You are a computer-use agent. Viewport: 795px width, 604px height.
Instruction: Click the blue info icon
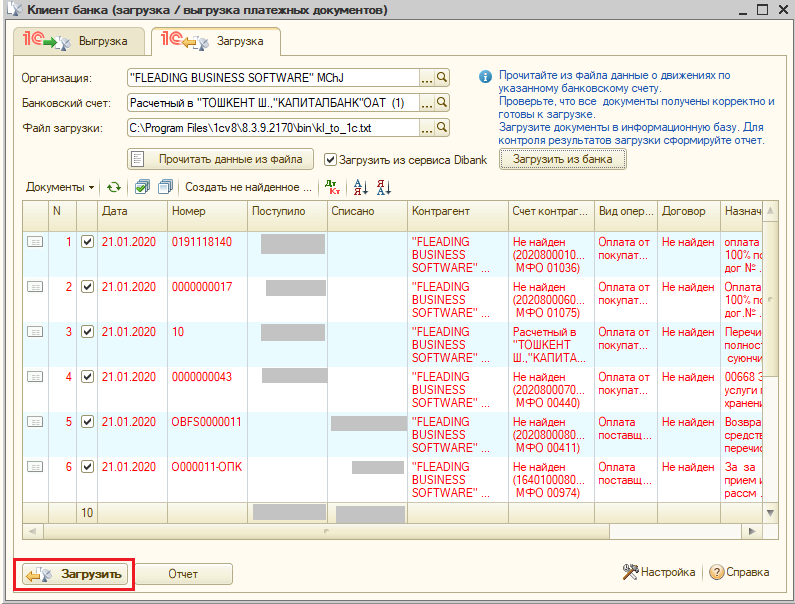tap(485, 77)
